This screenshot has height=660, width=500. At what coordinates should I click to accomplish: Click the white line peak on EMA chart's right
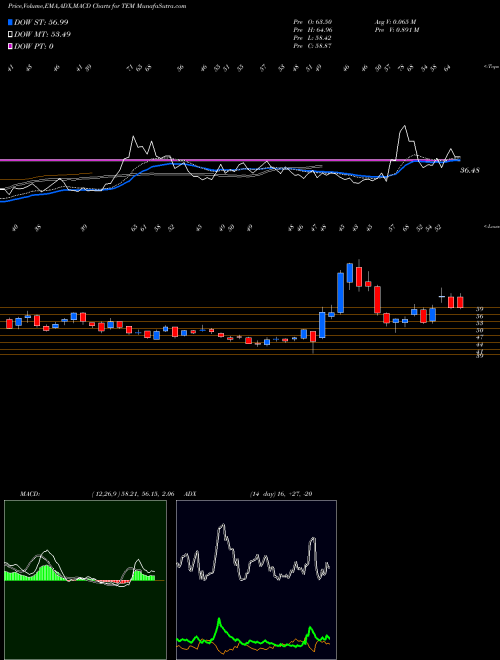pyautogui.click(x=404, y=128)
